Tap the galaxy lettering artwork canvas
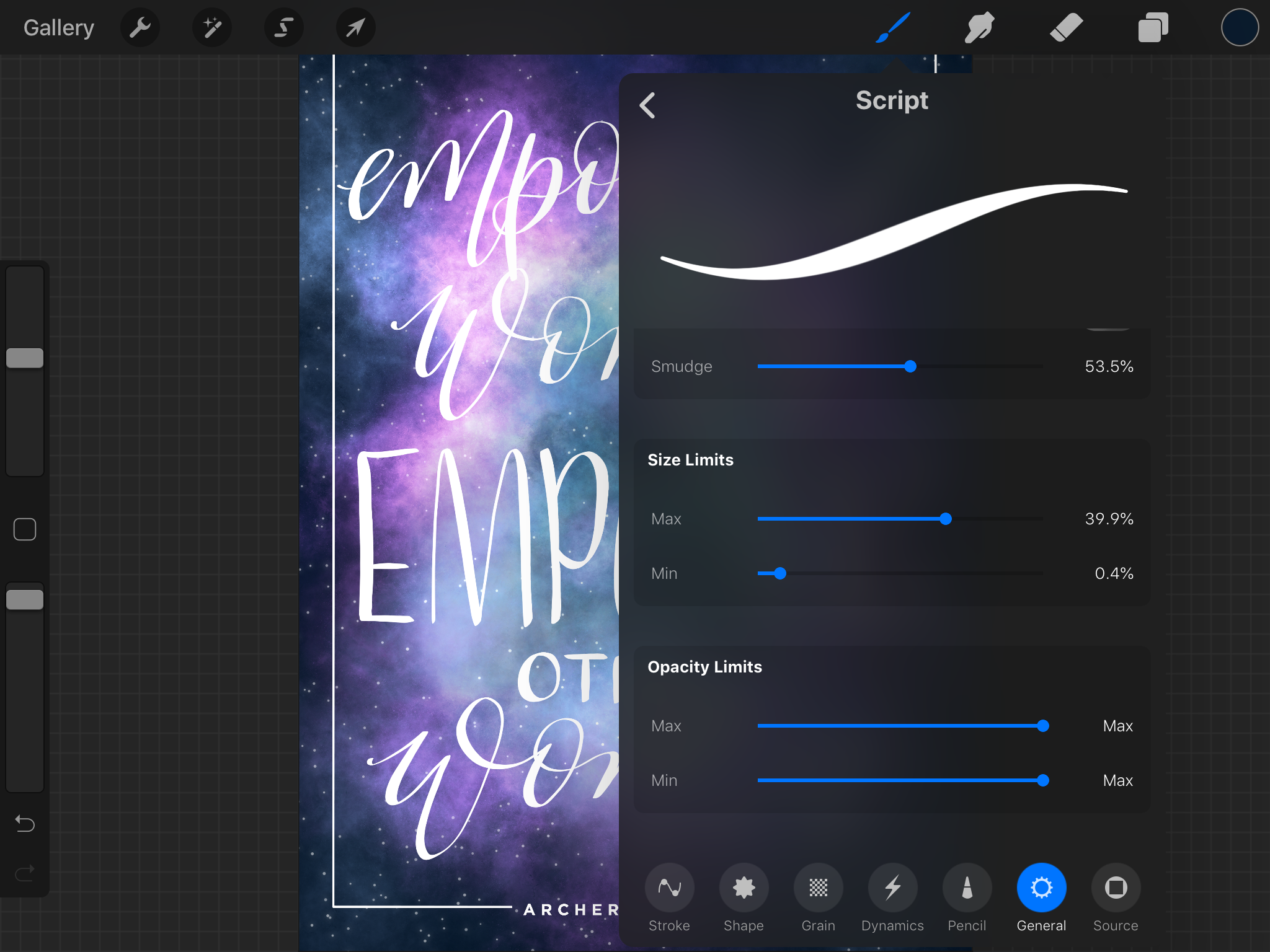Viewport: 1270px width, 952px height. click(459, 502)
